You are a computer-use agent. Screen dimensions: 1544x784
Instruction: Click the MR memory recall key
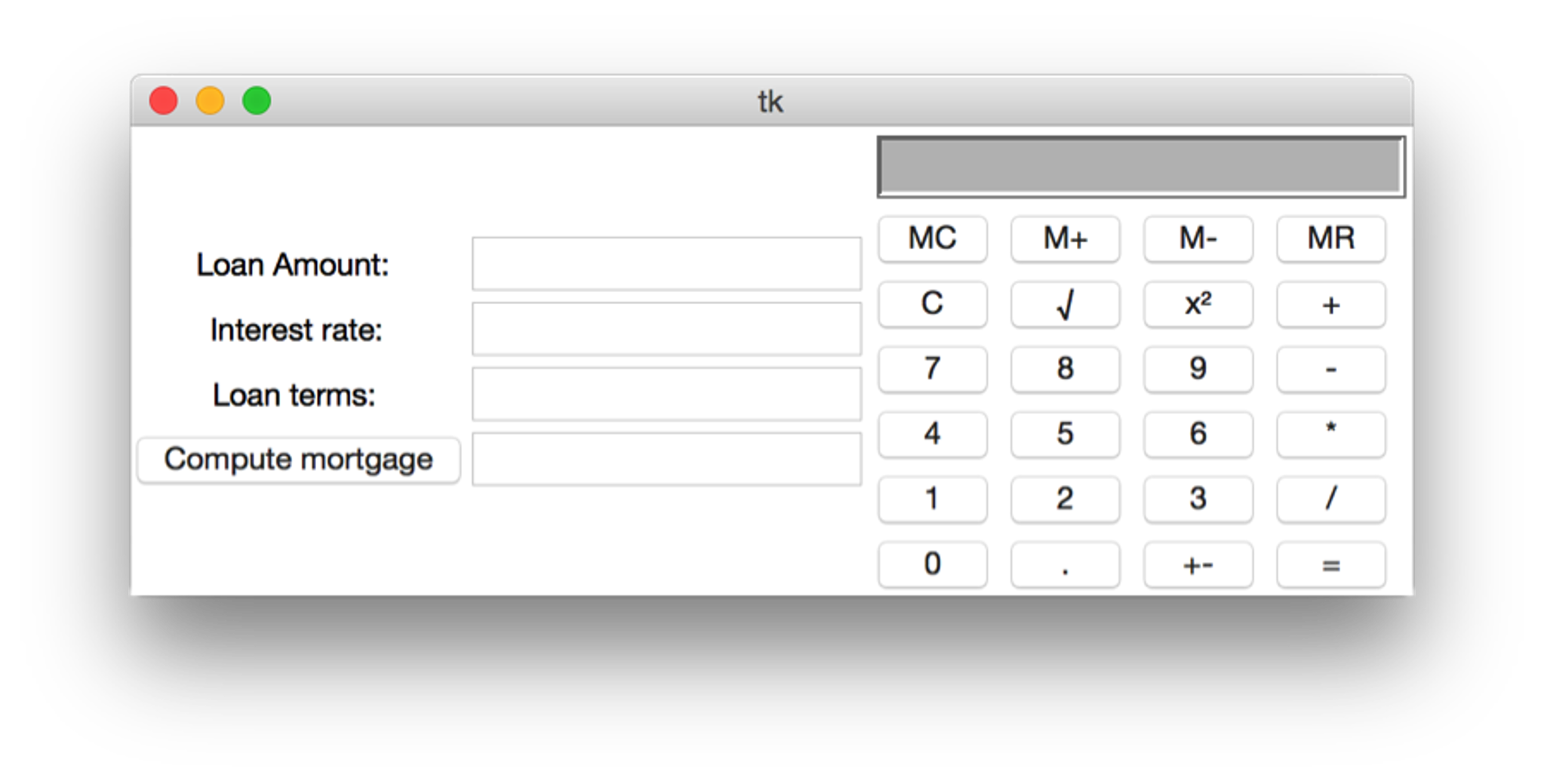(x=1330, y=239)
